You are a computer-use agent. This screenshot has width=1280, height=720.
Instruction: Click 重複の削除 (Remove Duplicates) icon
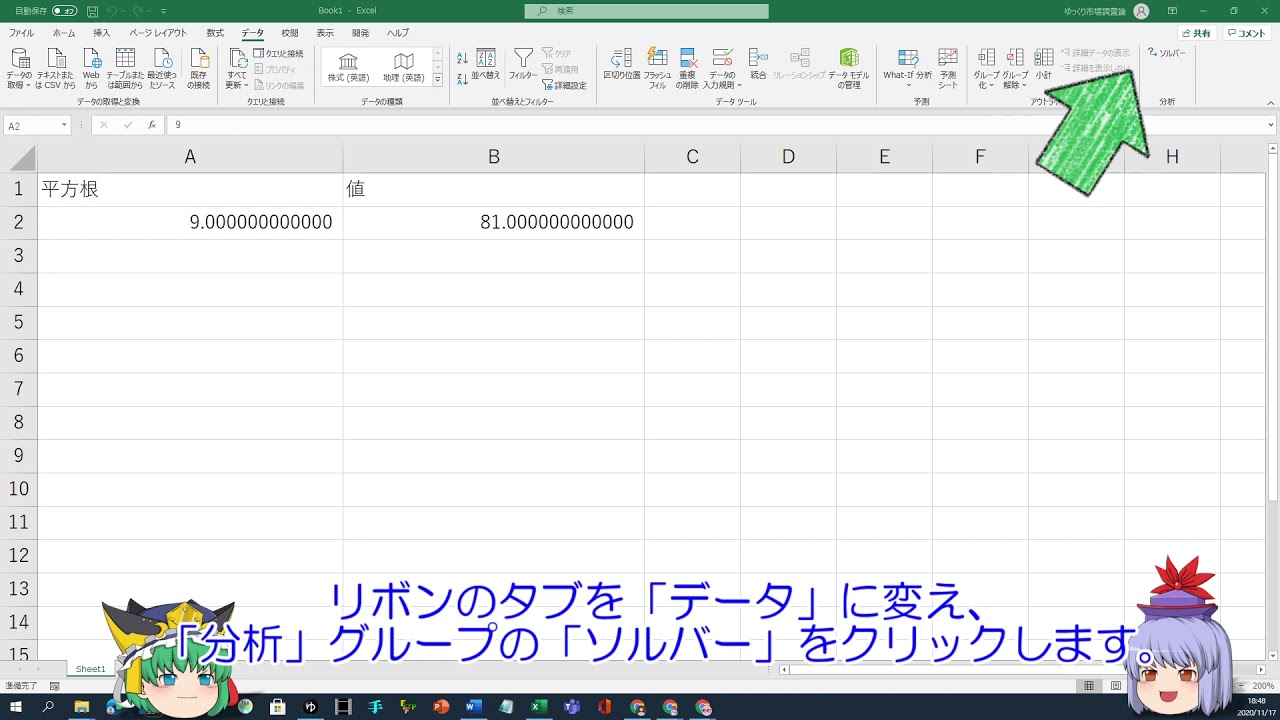pos(688,68)
